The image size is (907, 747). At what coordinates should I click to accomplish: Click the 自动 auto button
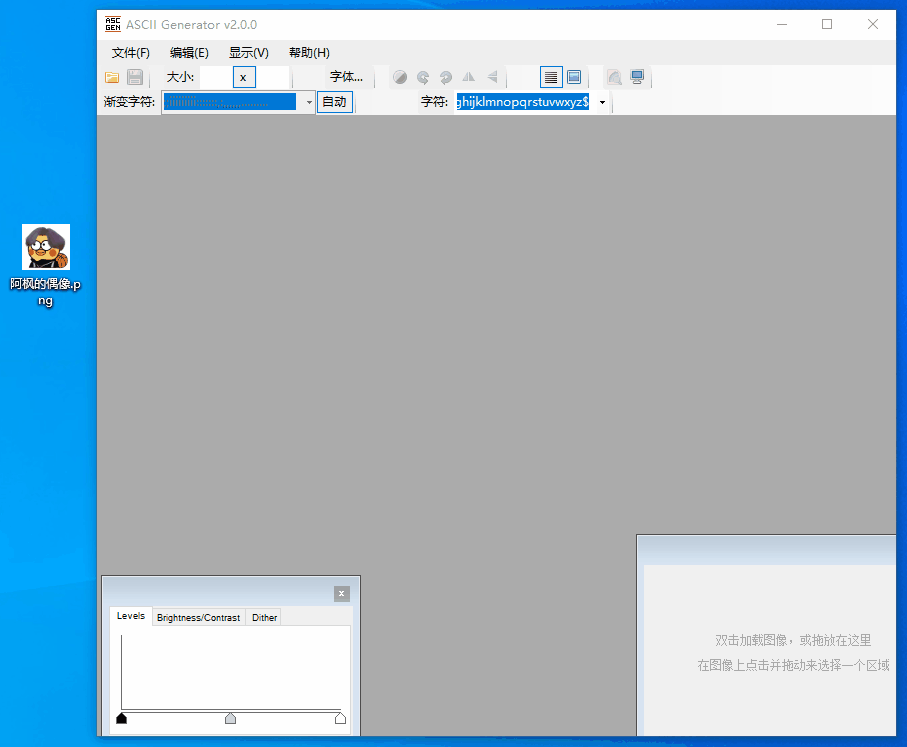pos(334,102)
